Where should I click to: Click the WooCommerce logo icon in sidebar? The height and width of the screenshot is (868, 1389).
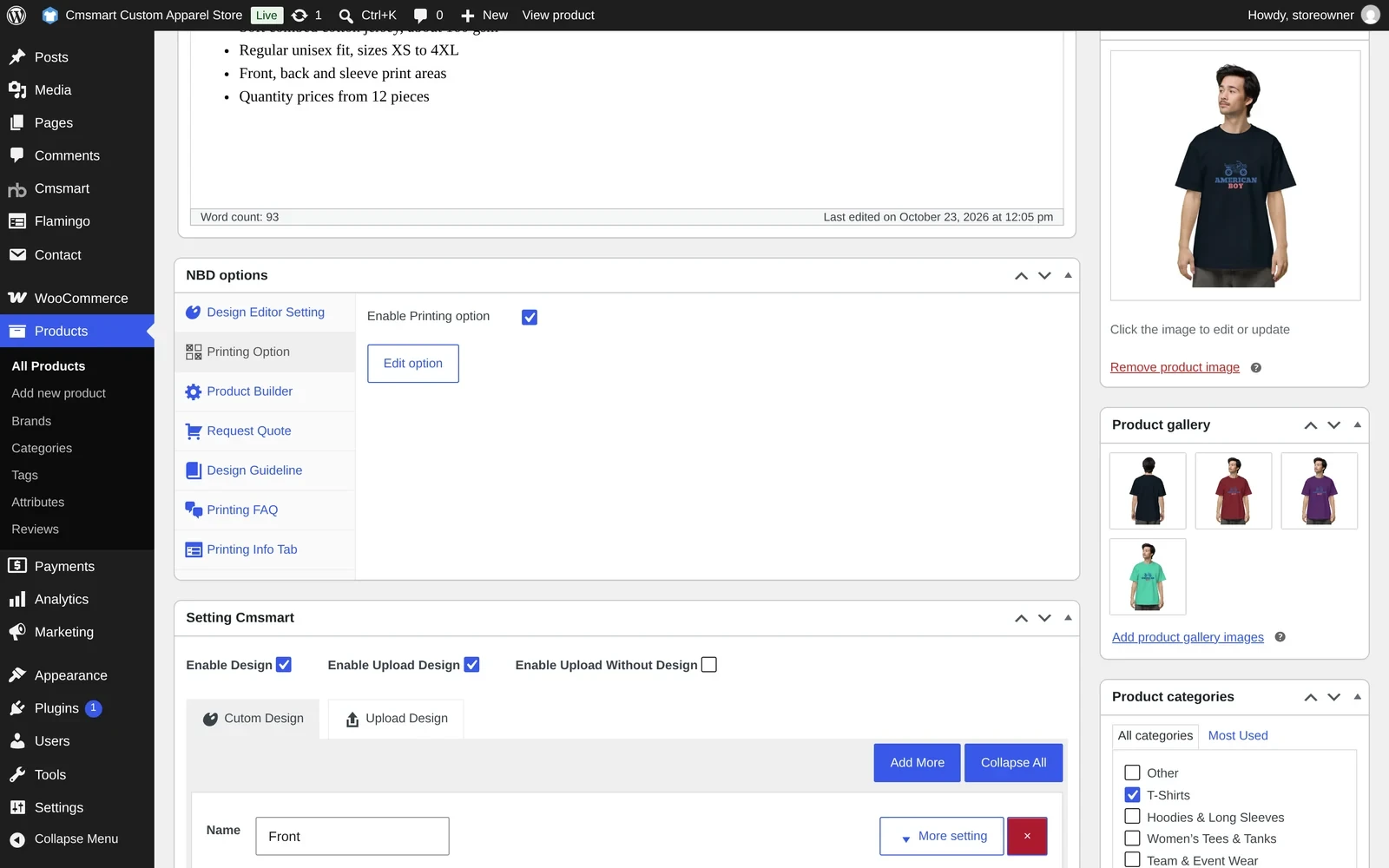point(17,298)
